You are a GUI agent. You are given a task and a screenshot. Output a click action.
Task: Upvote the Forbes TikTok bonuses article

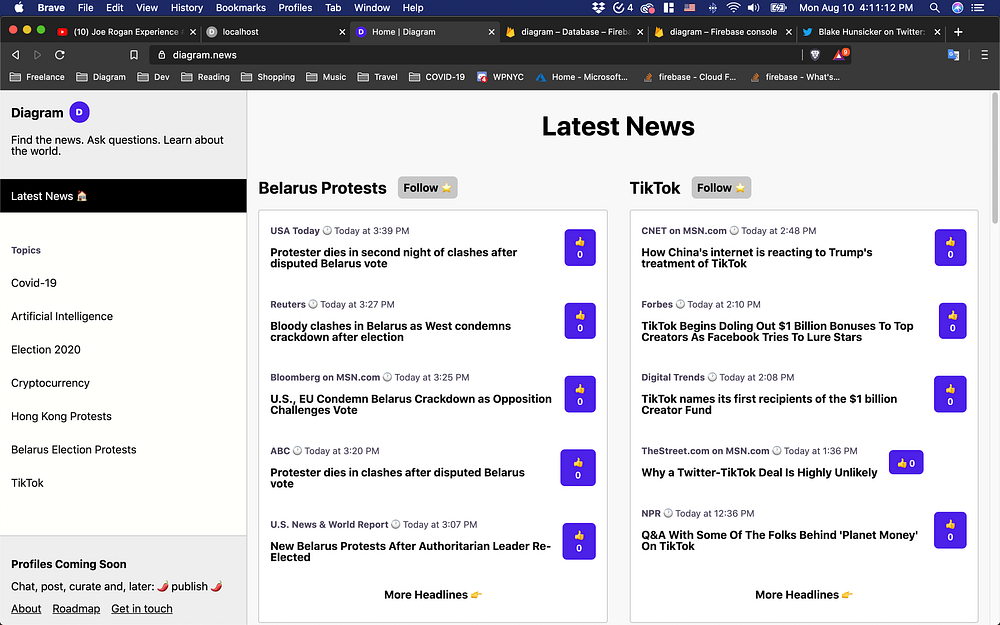[952, 321]
